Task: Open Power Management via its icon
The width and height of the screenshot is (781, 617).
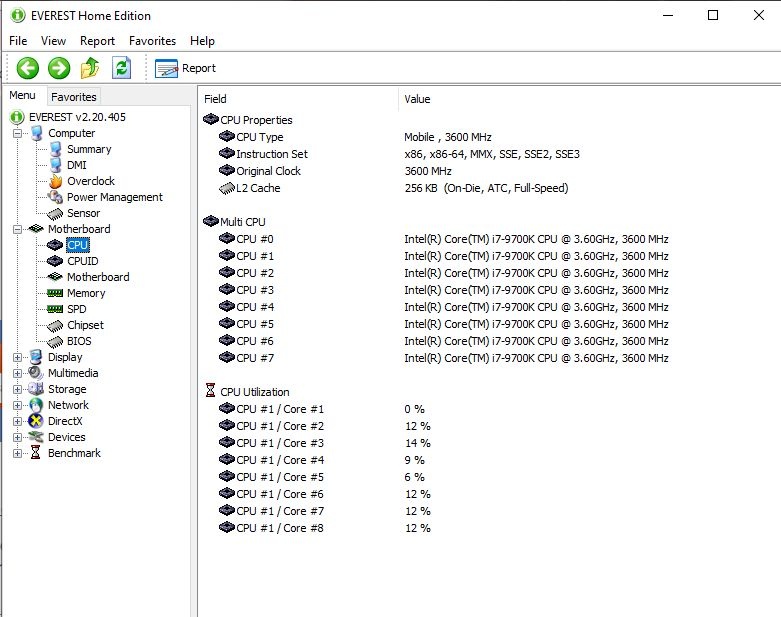Action: (x=55, y=197)
